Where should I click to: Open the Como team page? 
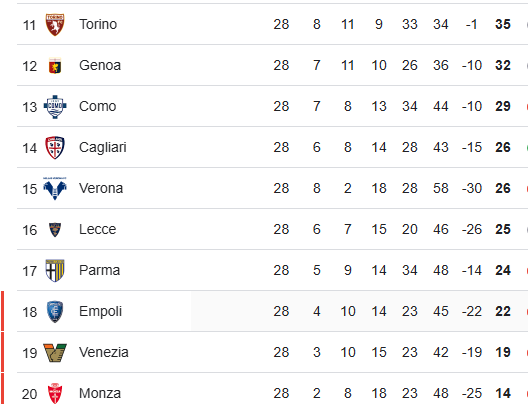pos(98,106)
